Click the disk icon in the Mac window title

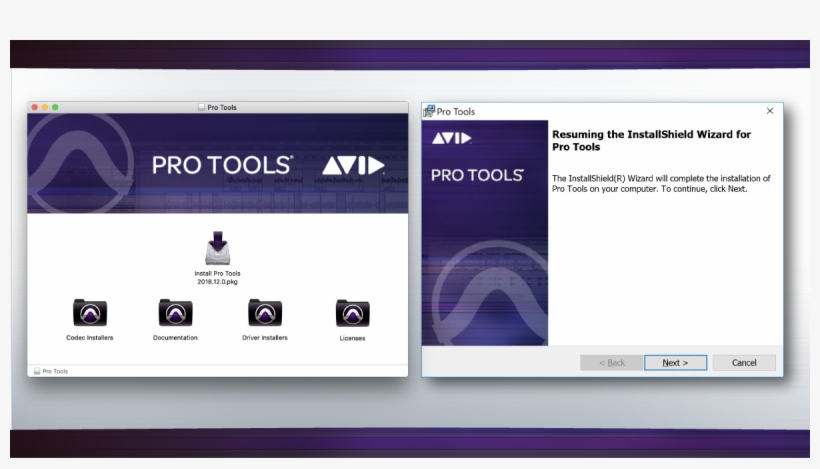pyautogui.click(x=201, y=107)
